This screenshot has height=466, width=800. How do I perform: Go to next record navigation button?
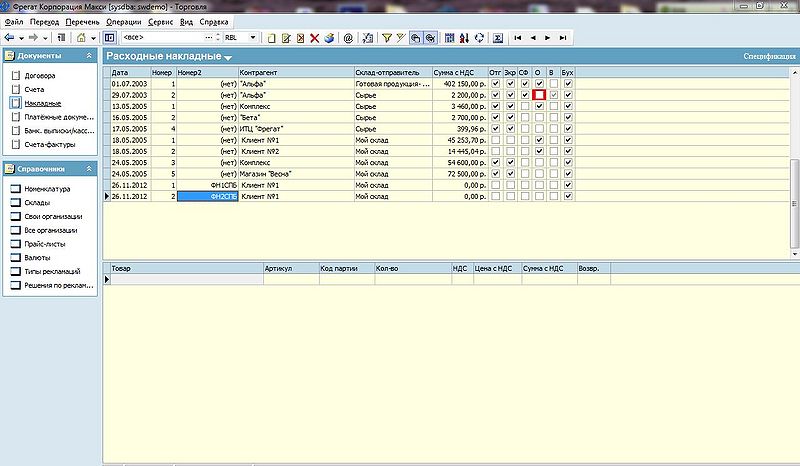547,38
